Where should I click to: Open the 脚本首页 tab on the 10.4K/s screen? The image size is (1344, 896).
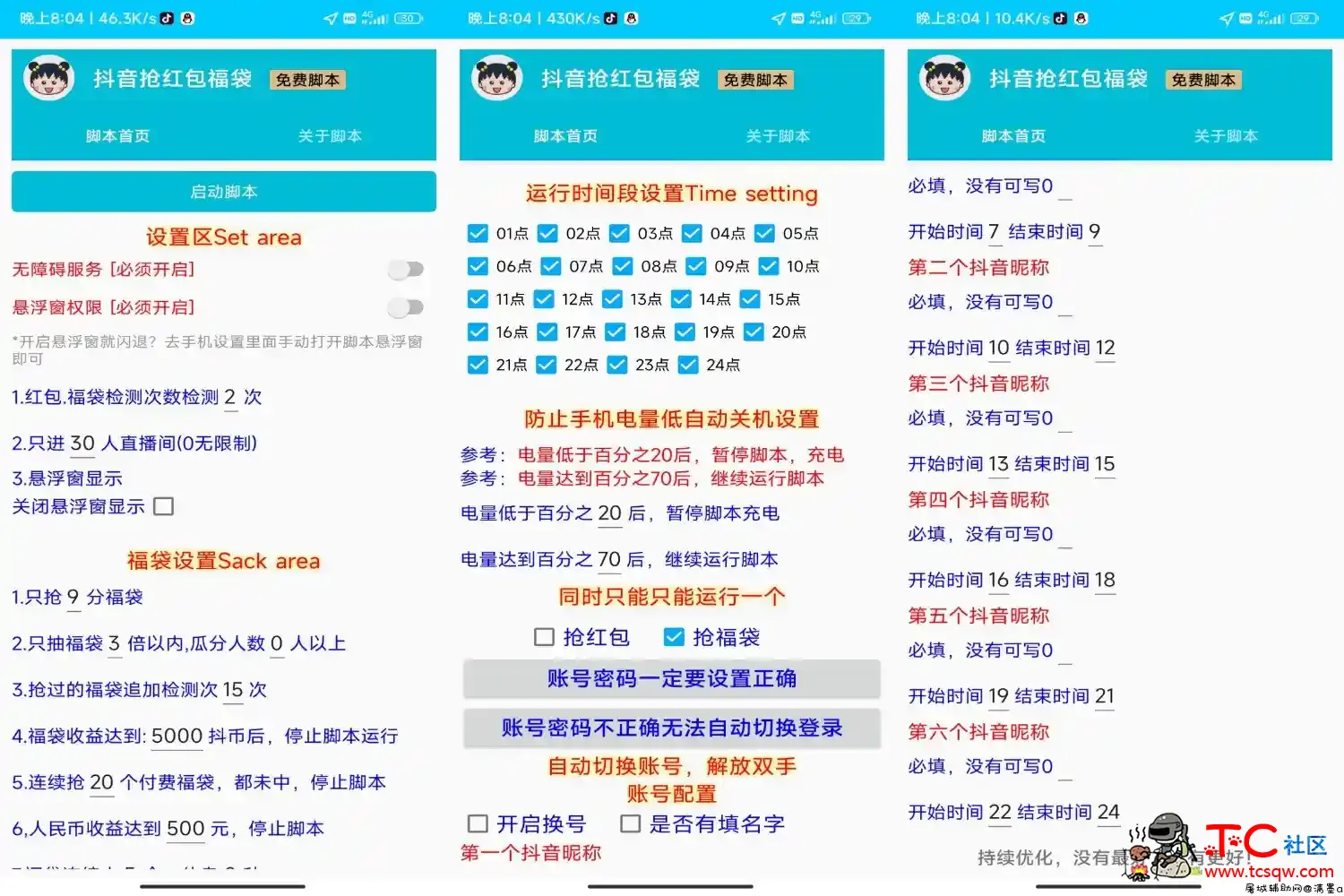[x=1013, y=136]
